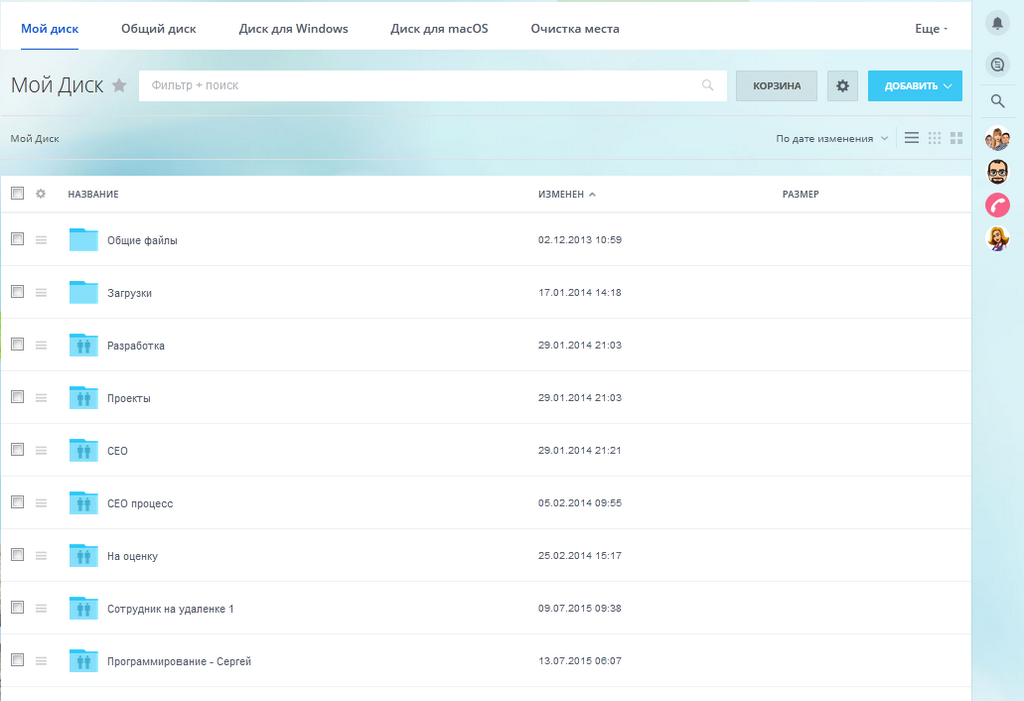Image resolution: width=1024 pixels, height=701 pixels.
Task: Focus the Фильтр + поиск field
Action: tap(433, 86)
